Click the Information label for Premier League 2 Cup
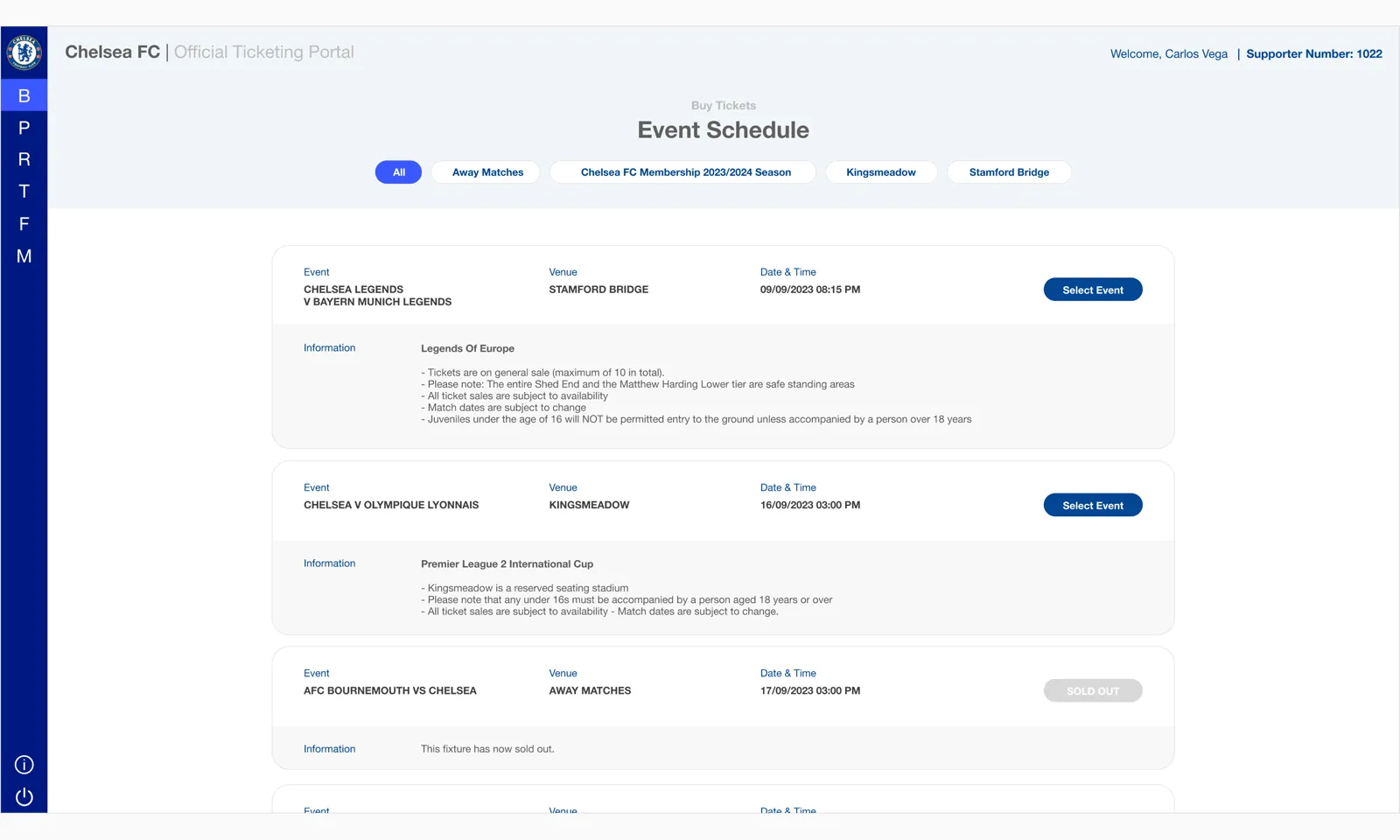Viewport: 1400px width, 840px height. (329, 563)
